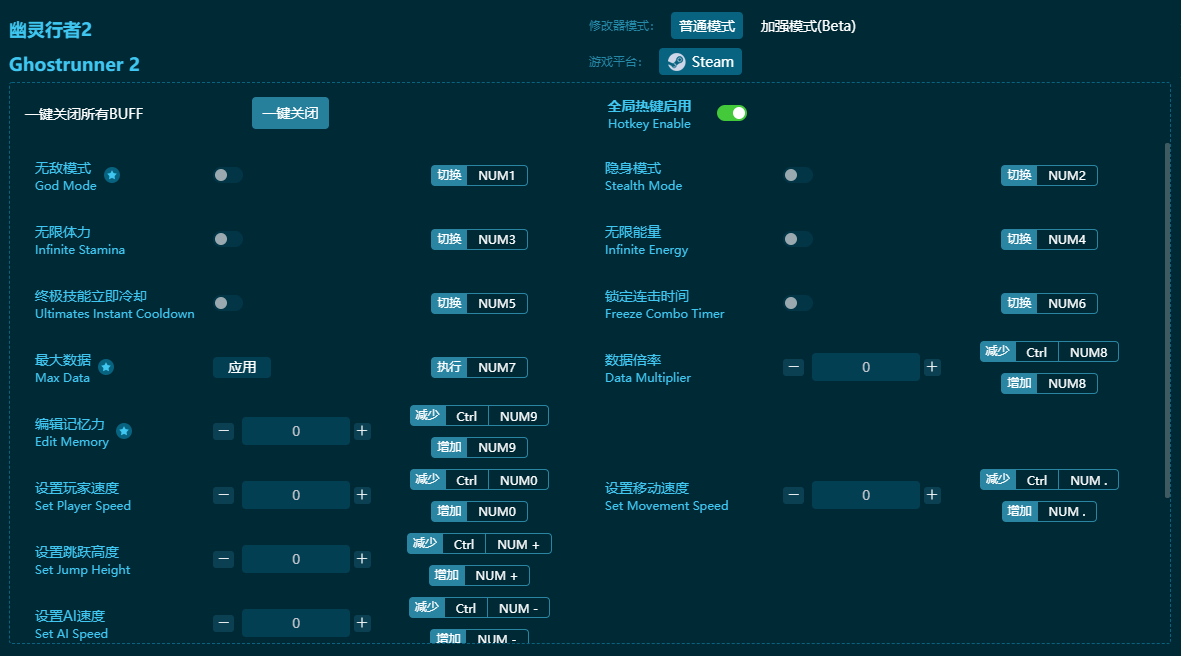Enable the God Mode toggle
The width and height of the screenshot is (1181, 656).
pyautogui.click(x=227, y=175)
